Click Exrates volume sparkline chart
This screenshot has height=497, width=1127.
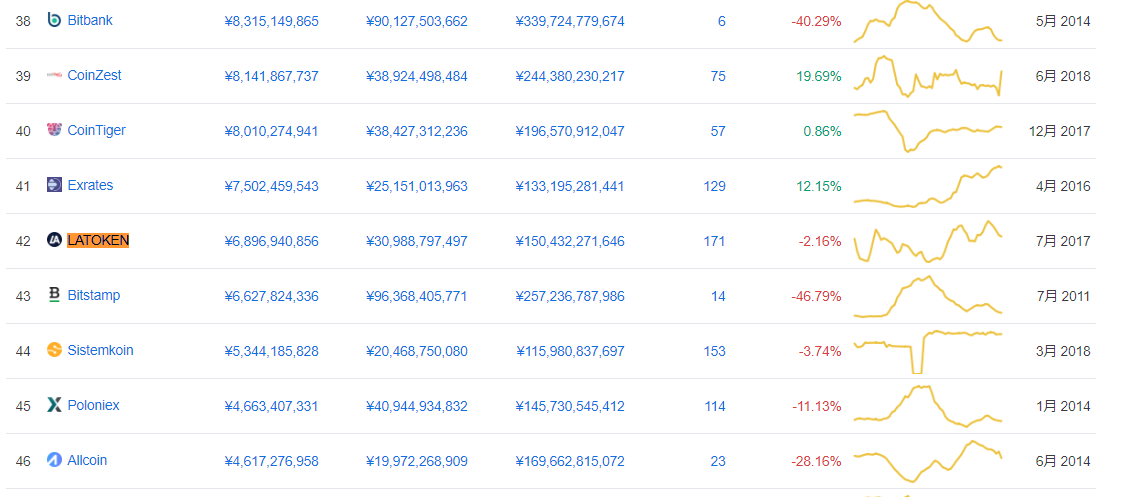click(x=928, y=186)
